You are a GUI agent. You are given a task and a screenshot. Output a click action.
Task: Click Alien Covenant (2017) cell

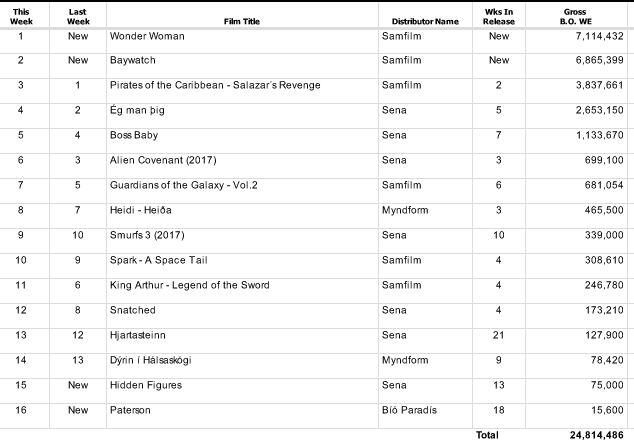(163, 160)
